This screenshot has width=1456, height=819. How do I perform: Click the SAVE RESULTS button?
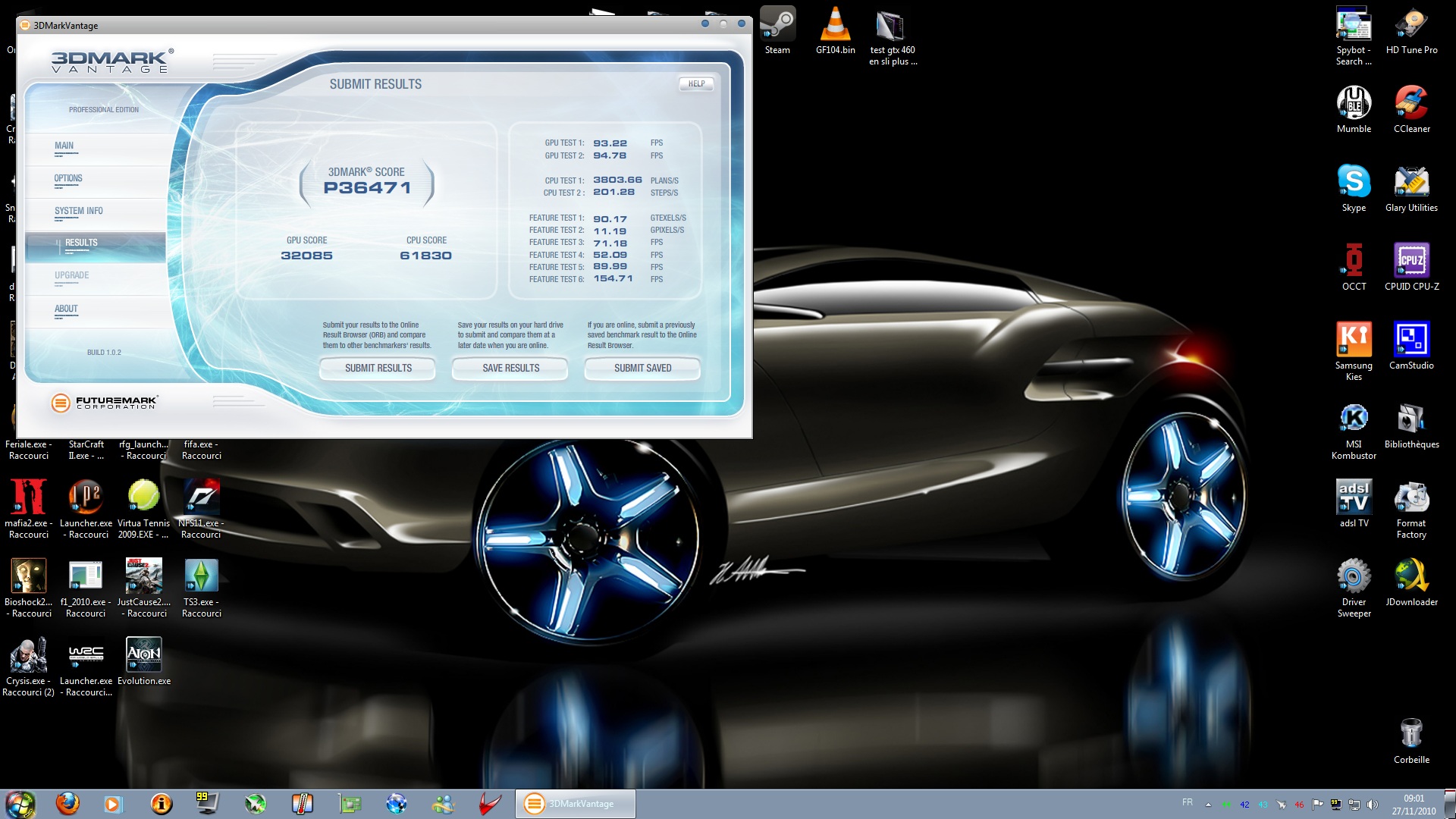(x=510, y=369)
